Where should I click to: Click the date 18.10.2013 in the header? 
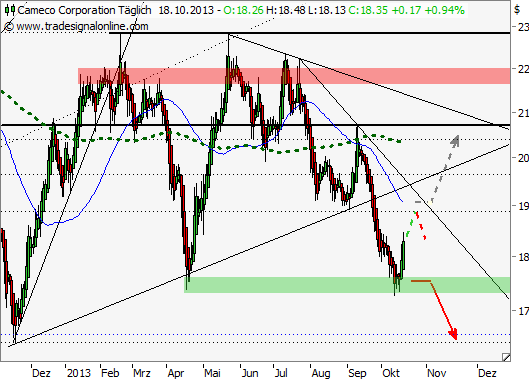(186, 10)
